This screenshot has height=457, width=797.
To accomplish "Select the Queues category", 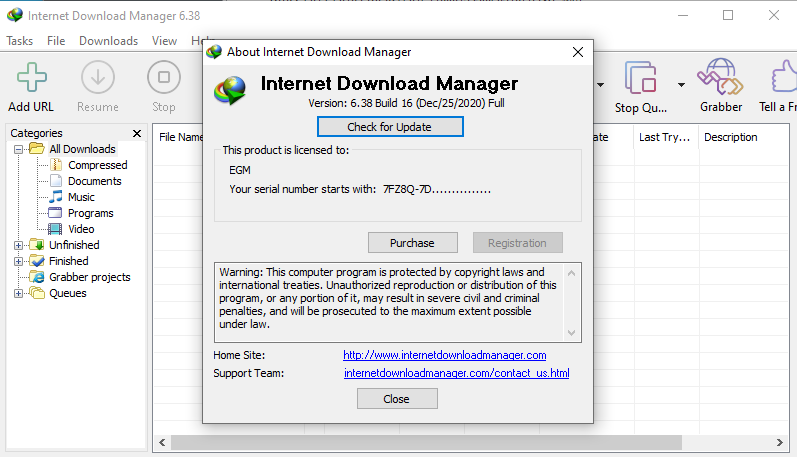I will click(x=68, y=293).
